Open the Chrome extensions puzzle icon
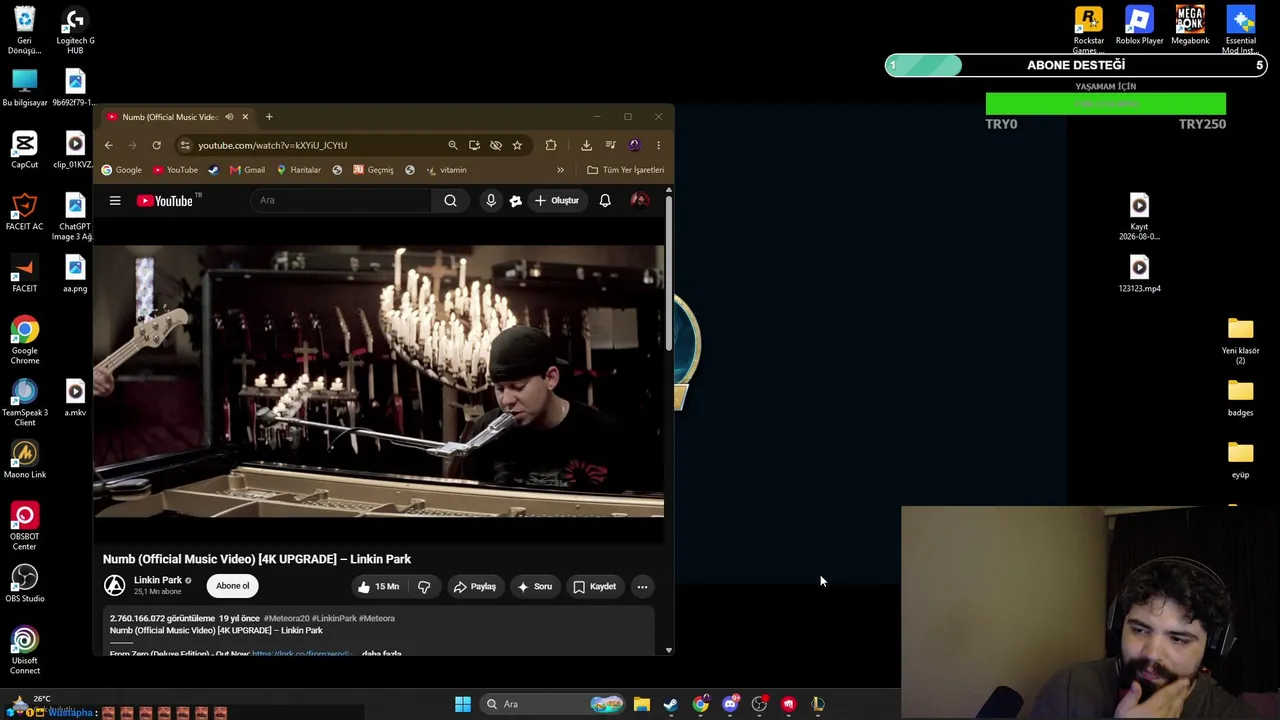Viewport: 1280px width, 720px height. (x=551, y=145)
